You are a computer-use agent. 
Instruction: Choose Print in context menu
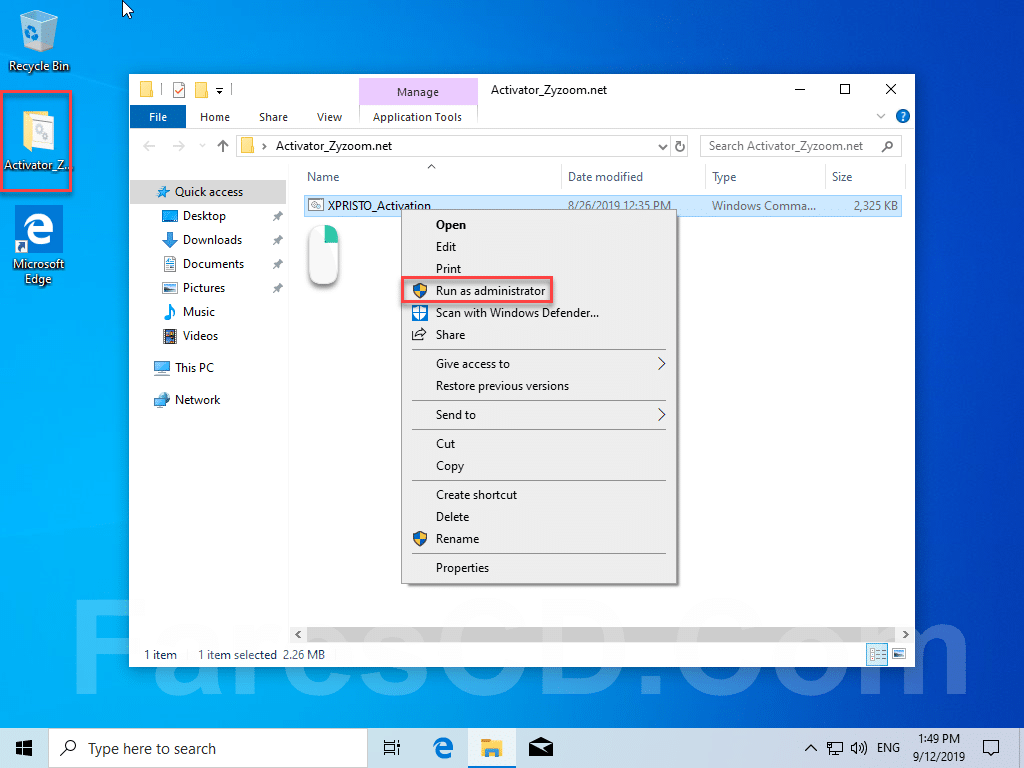[539, 268]
